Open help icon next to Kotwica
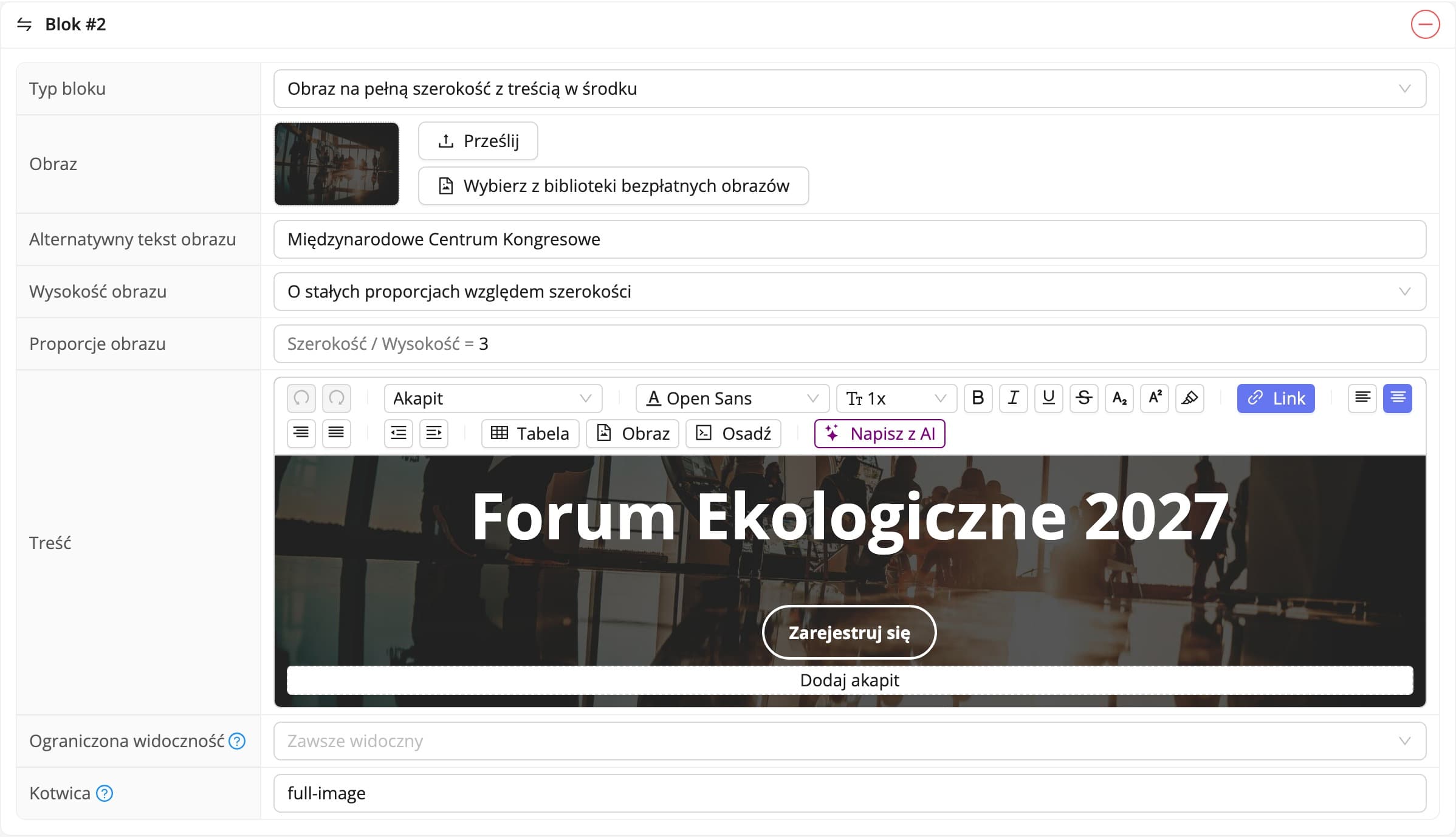 click(105, 793)
